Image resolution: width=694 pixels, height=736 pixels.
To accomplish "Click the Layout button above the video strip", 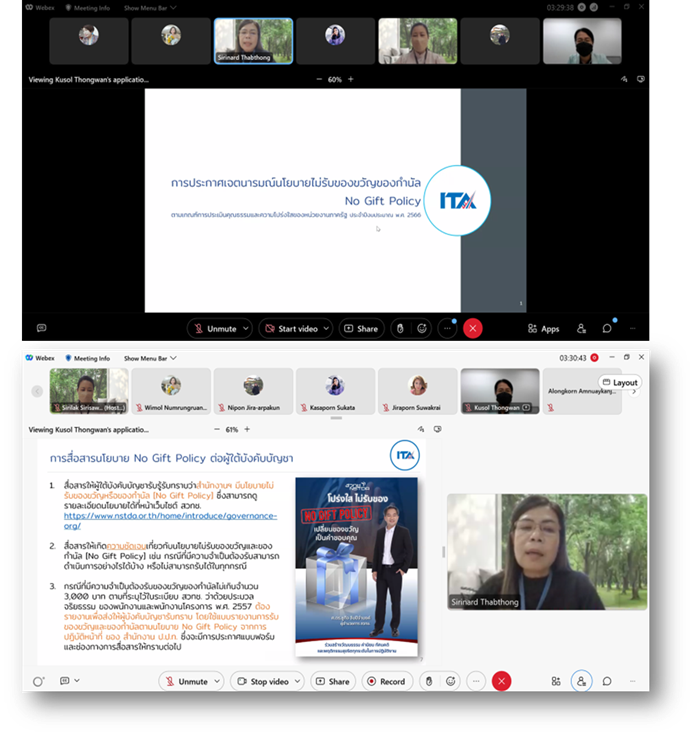I will (x=619, y=382).
